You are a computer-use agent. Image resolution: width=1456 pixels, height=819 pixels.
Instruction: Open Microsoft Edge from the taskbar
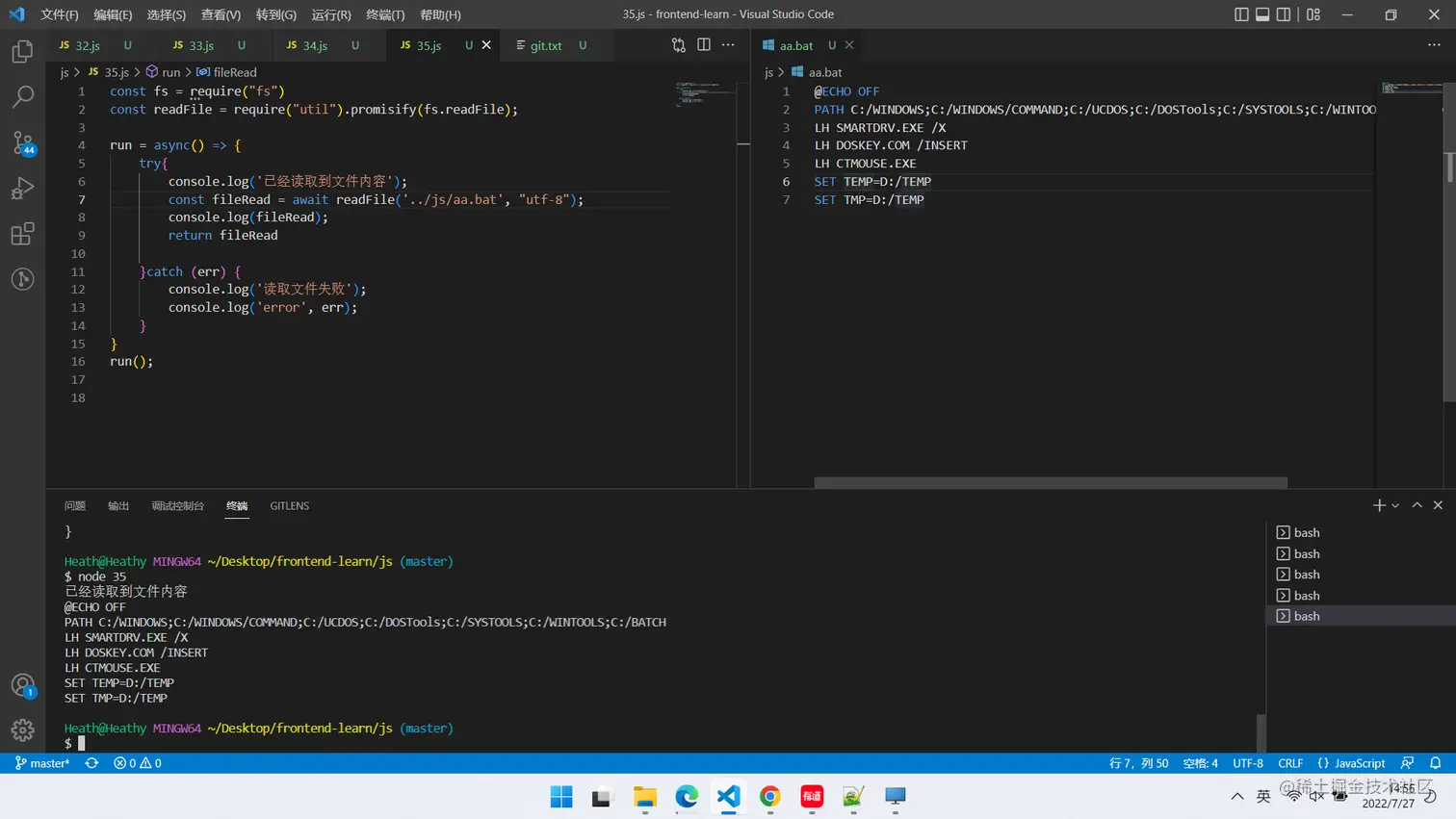pyautogui.click(x=687, y=797)
